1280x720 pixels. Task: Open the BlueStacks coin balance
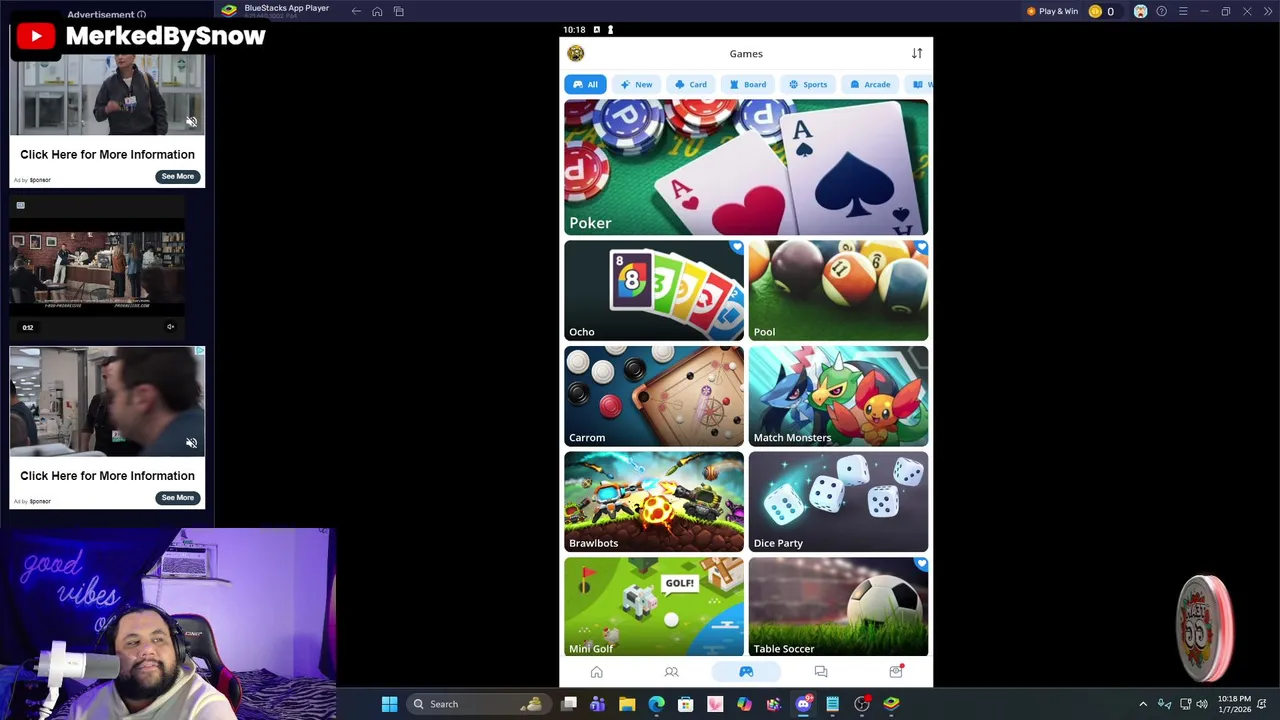pos(1101,11)
